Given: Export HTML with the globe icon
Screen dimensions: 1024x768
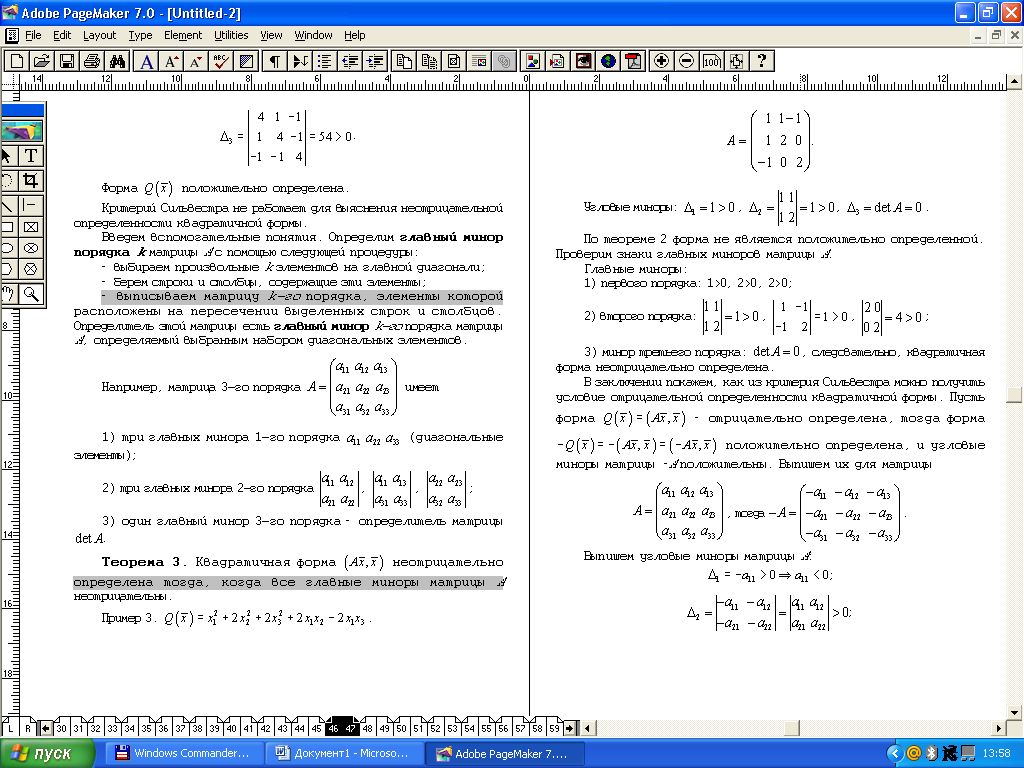Looking at the screenshot, I should click(x=608, y=61).
